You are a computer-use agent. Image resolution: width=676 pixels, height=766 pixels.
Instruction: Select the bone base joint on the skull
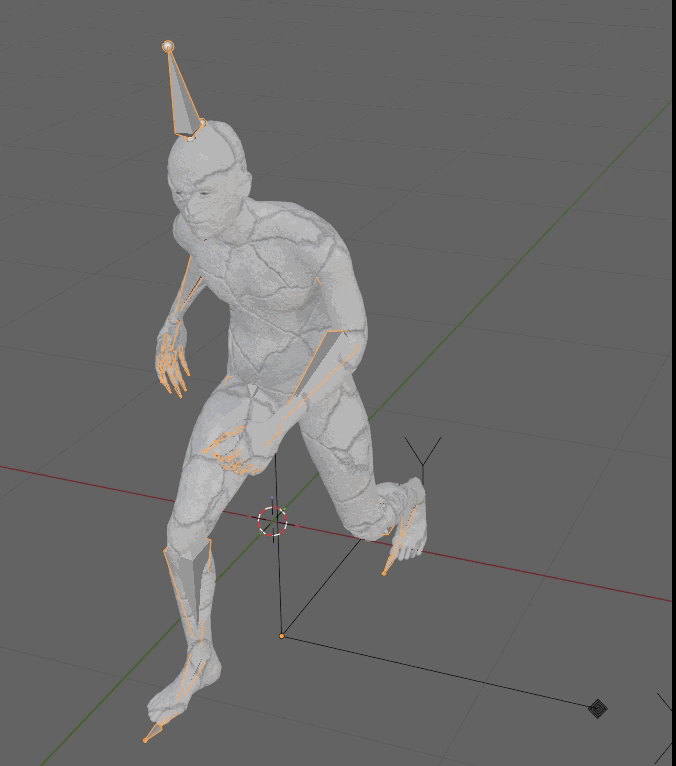pos(190,137)
